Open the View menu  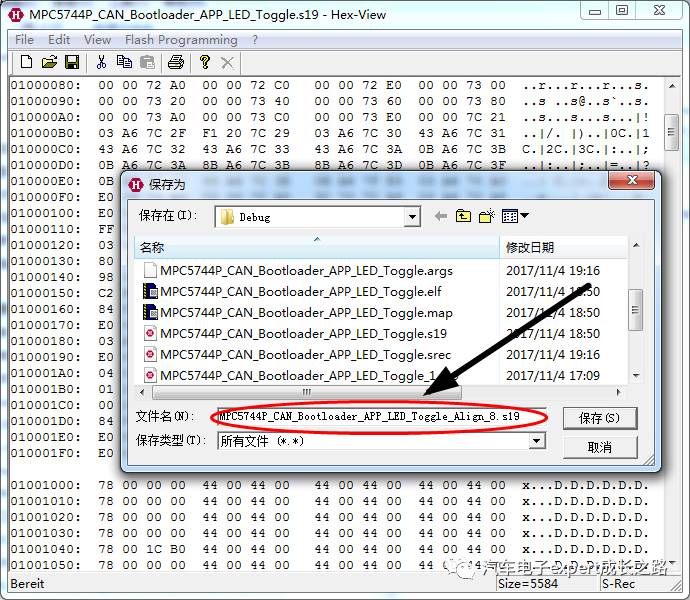(x=97, y=40)
